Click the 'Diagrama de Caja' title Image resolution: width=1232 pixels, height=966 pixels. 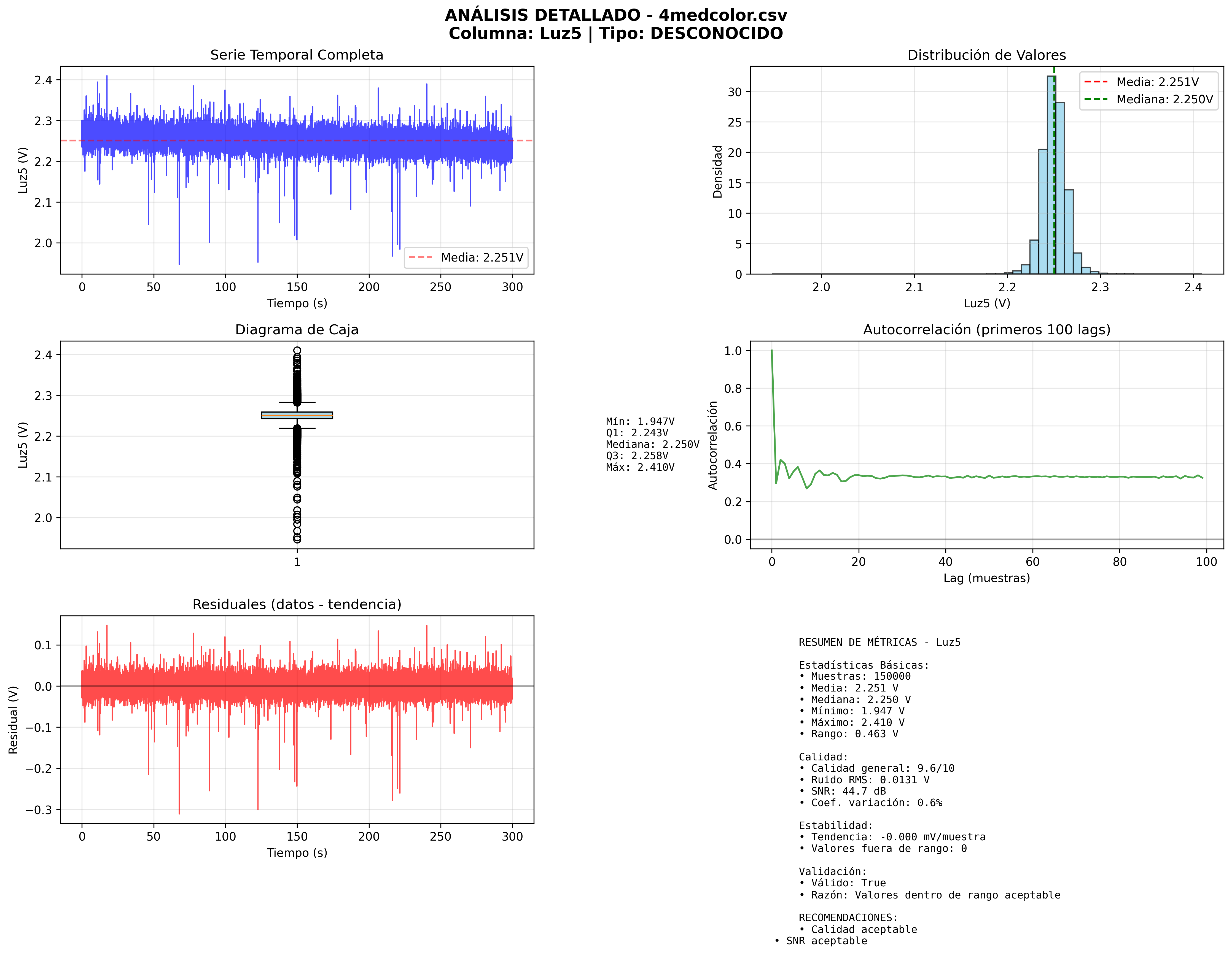tap(296, 330)
